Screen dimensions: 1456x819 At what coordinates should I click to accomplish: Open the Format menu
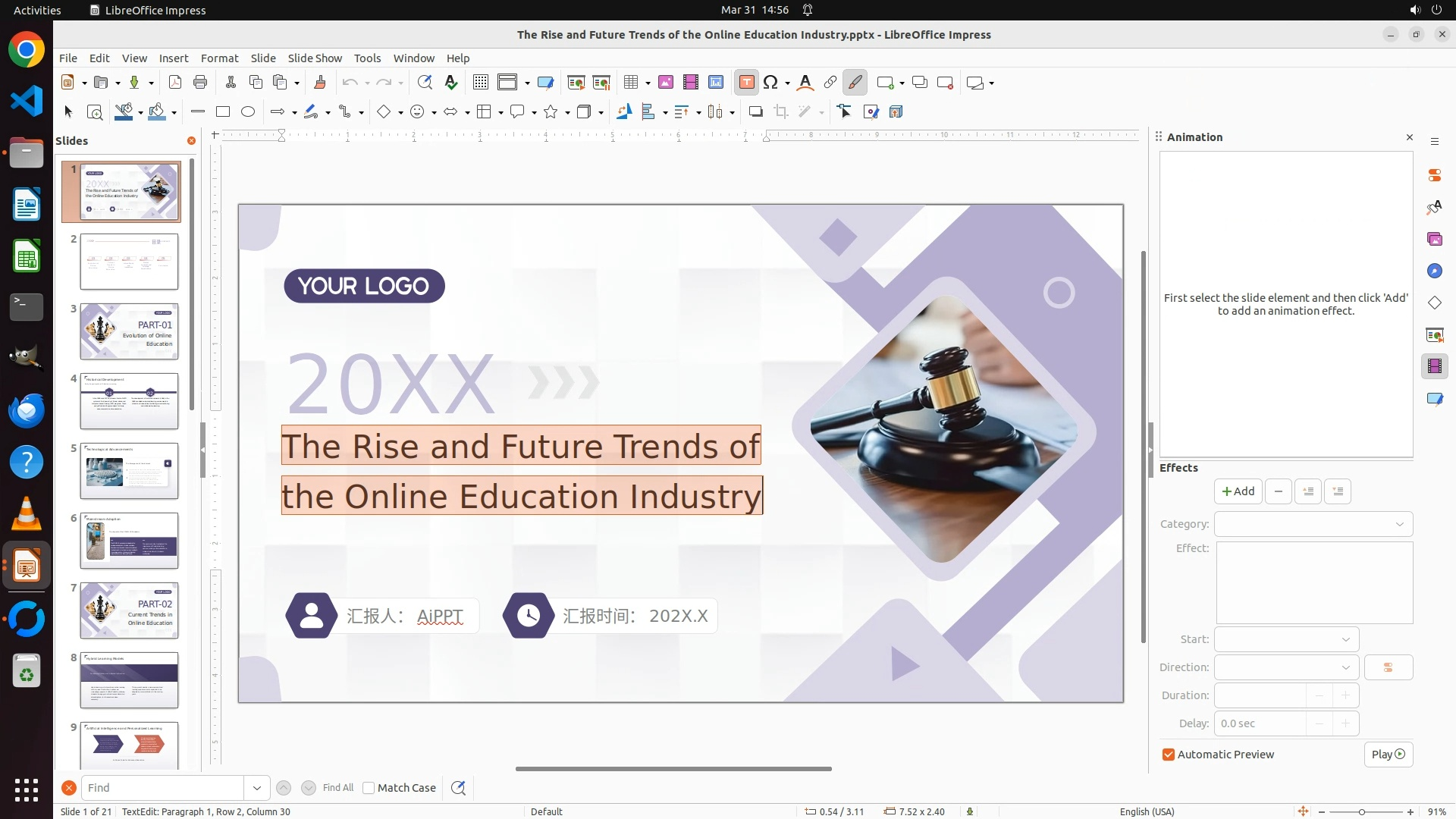click(x=219, y=58)
